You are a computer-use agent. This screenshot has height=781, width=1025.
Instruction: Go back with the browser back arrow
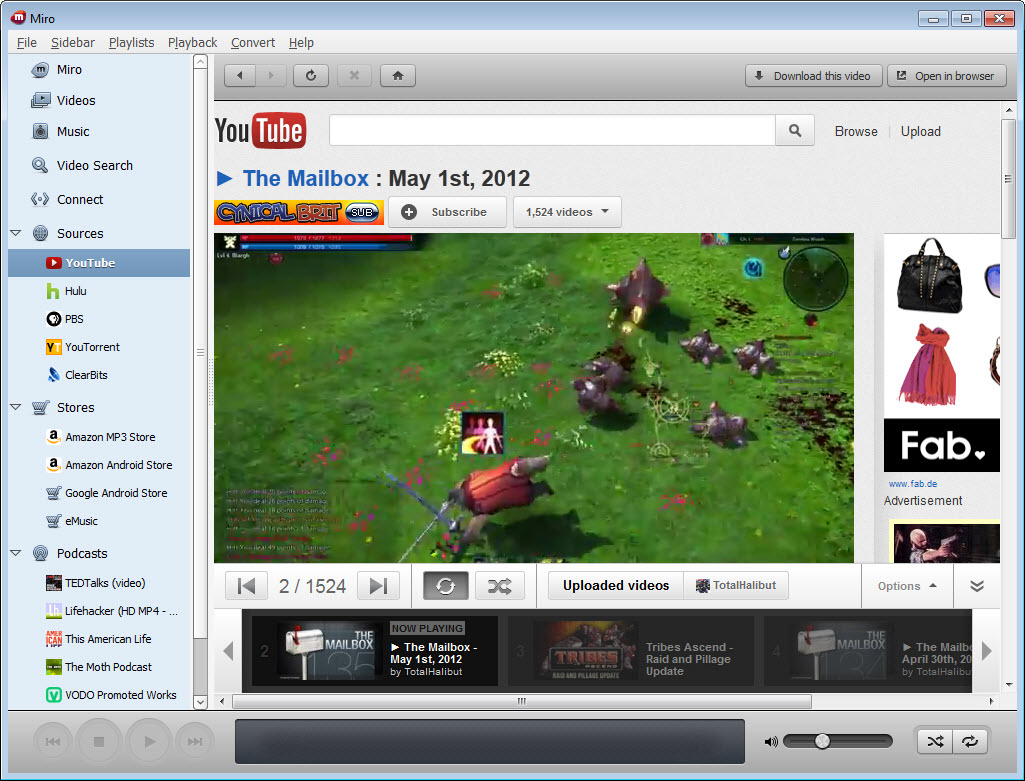240,76
